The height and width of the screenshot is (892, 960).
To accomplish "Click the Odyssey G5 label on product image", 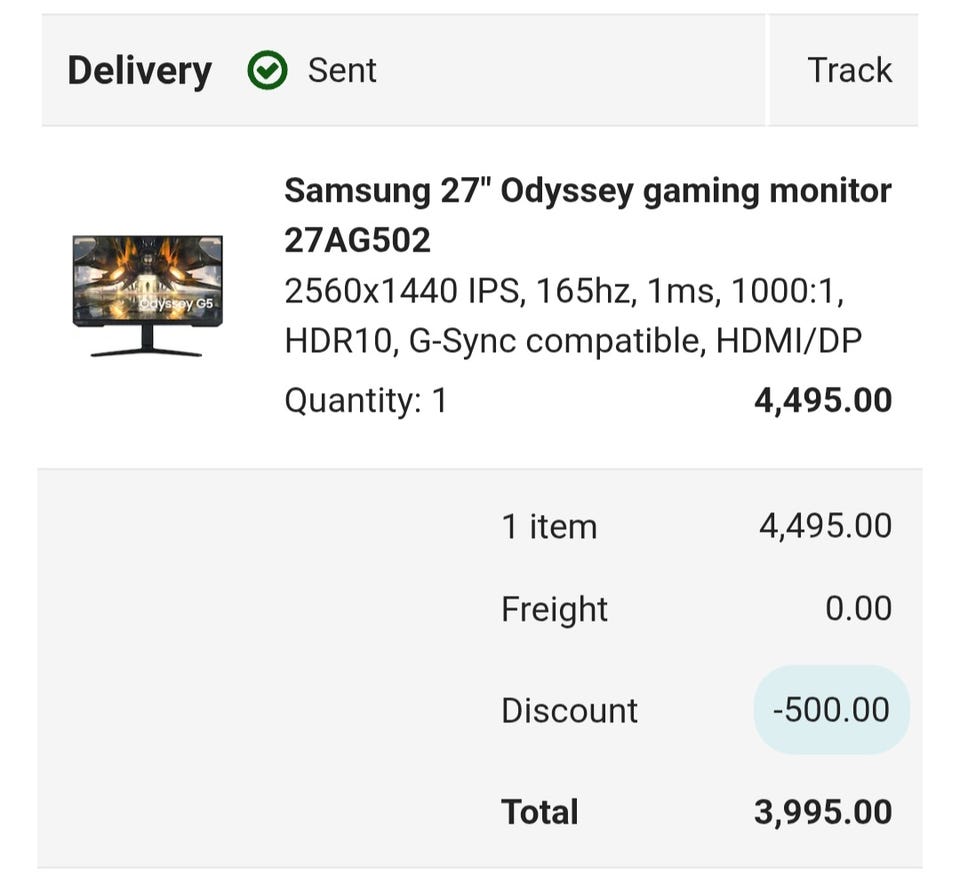I will point(176,304).
